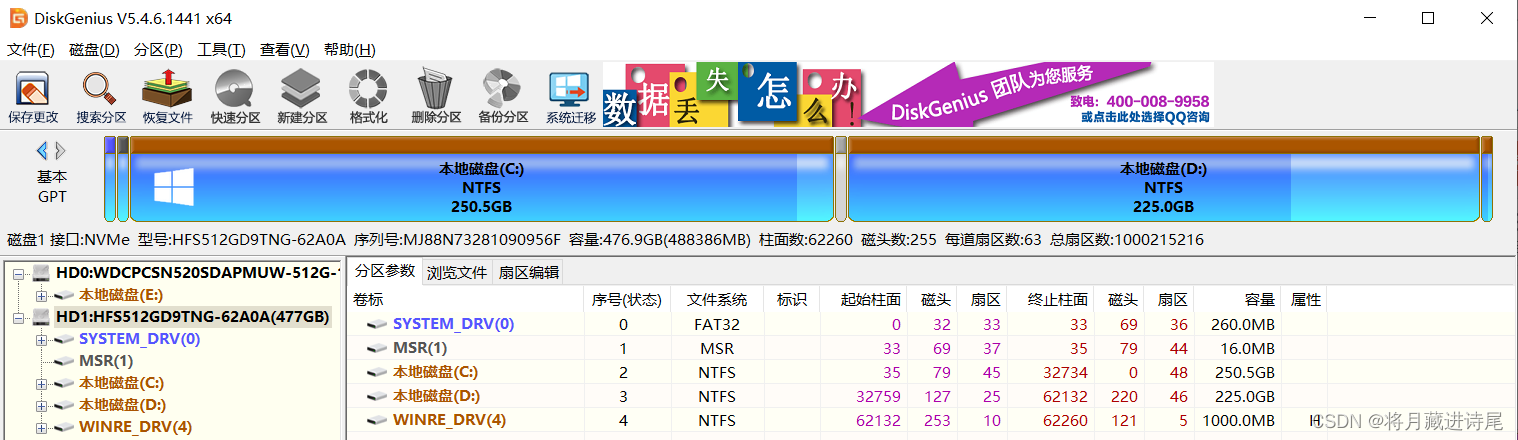
Task: Click drive icon beside SYSTEM_DRV(0) in partition table
Action: click(377, 324)
